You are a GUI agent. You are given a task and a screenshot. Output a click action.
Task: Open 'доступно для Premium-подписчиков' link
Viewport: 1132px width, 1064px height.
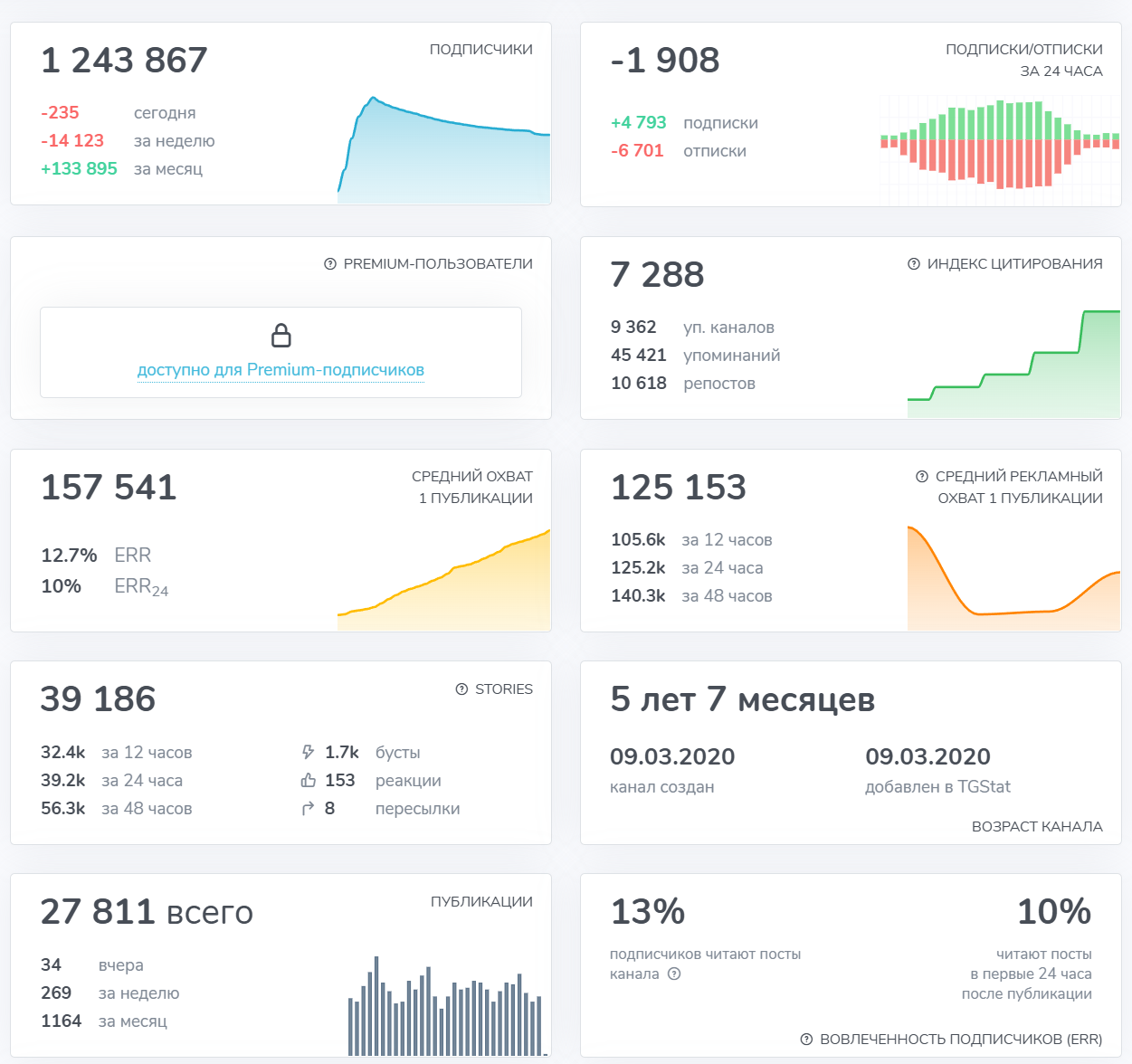281,370
